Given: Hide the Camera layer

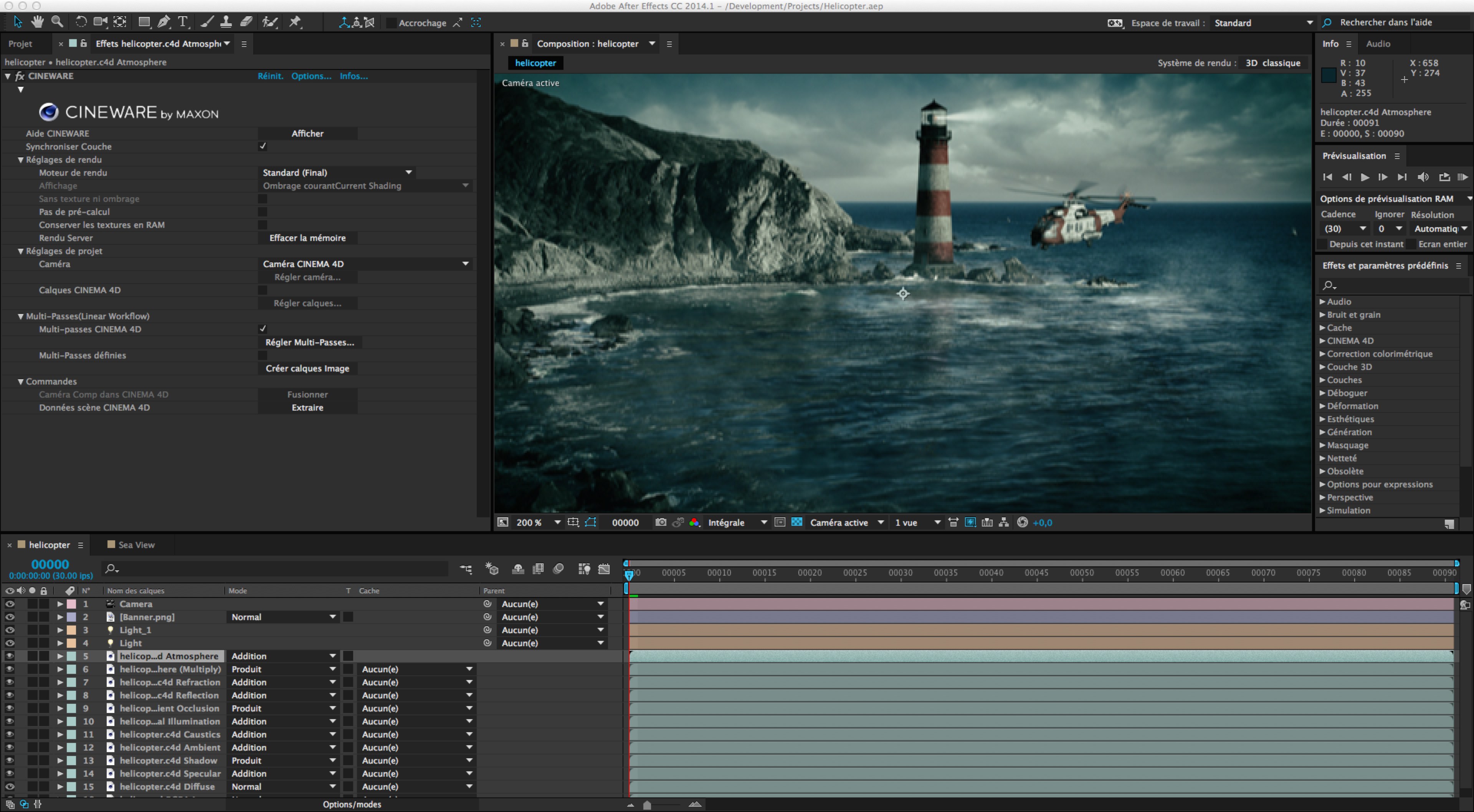Looking at the screenshot, I should point(10,604).
